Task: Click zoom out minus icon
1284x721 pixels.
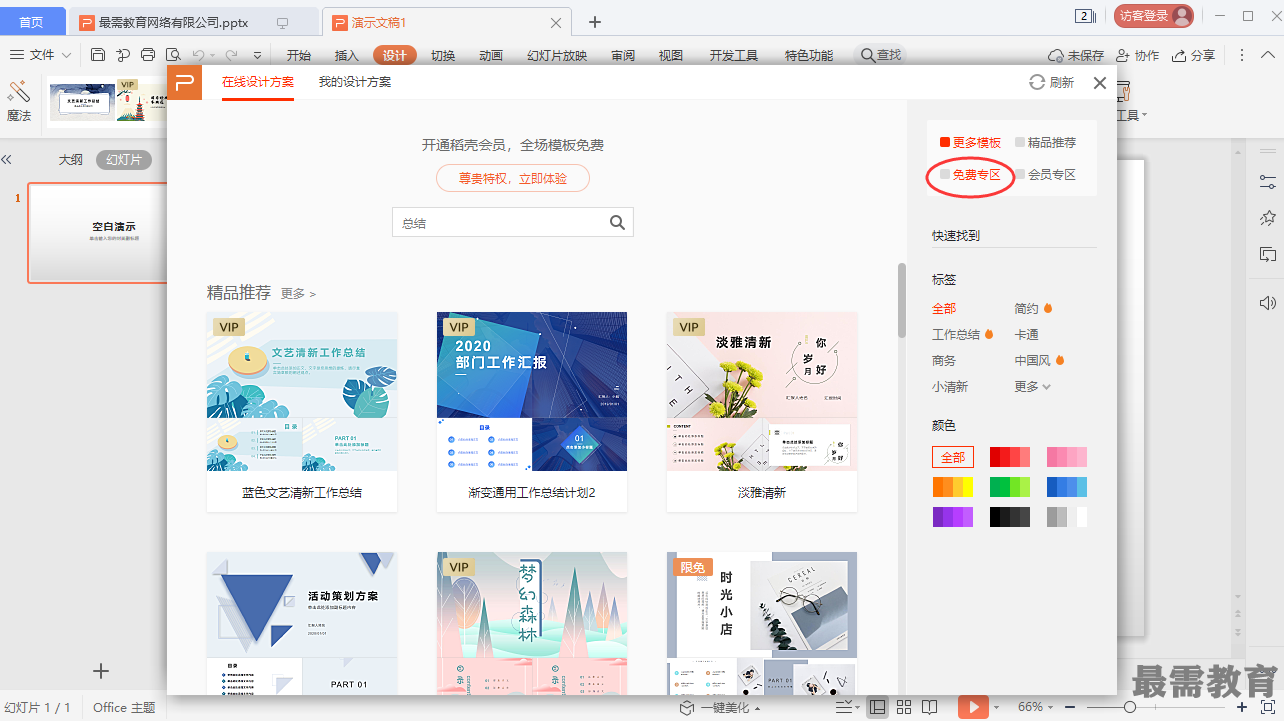Action: coord(1070,707)
